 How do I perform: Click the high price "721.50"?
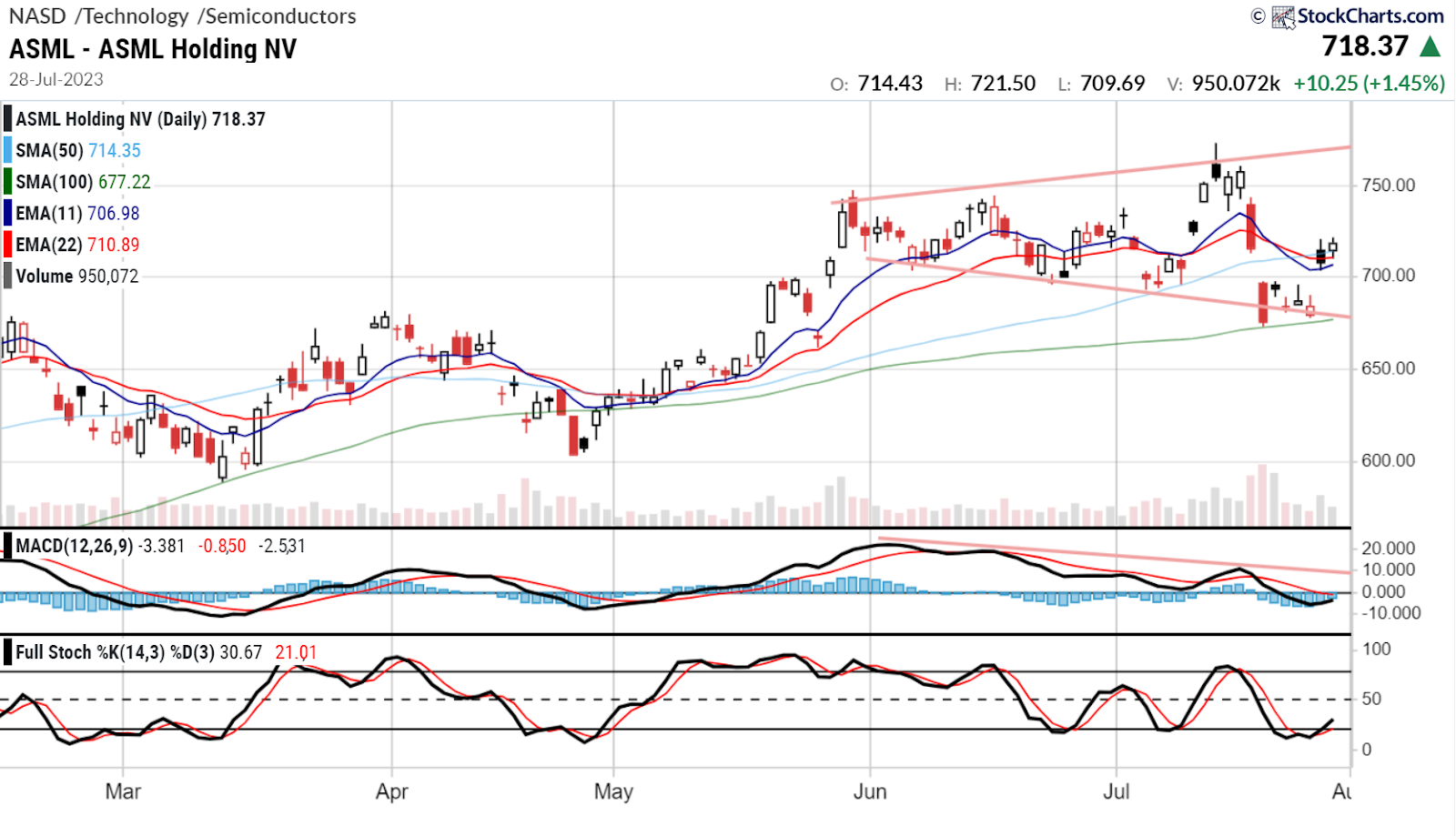(1003, 84)
